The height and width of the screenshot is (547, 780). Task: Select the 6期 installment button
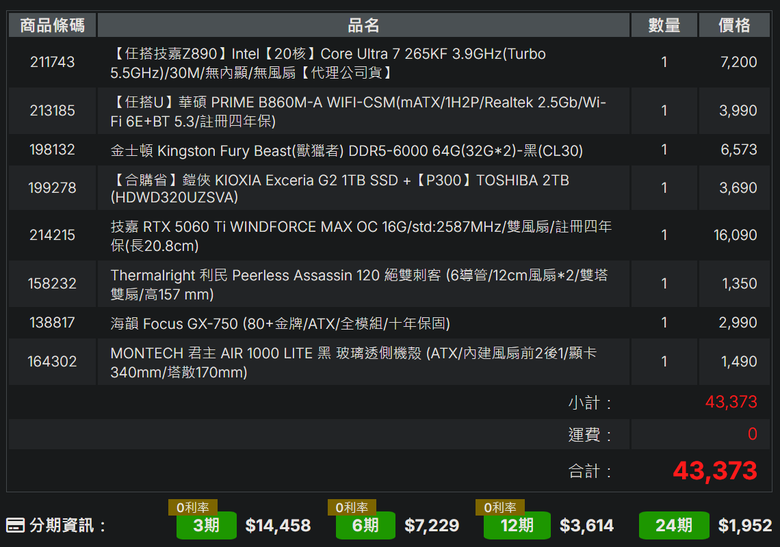click(x=366, y=525)
